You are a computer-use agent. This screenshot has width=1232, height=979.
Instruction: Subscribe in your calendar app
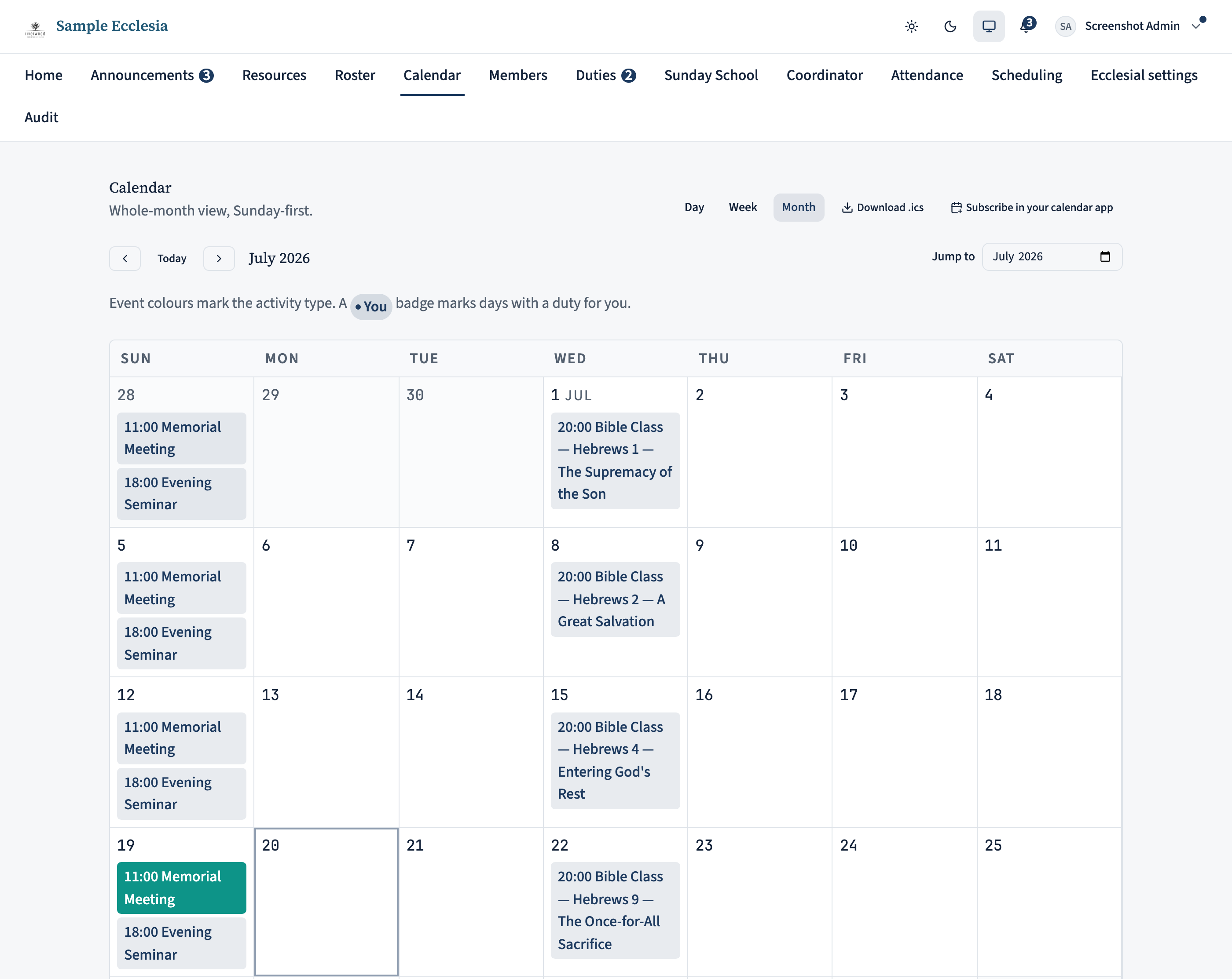coord(1031,207)
